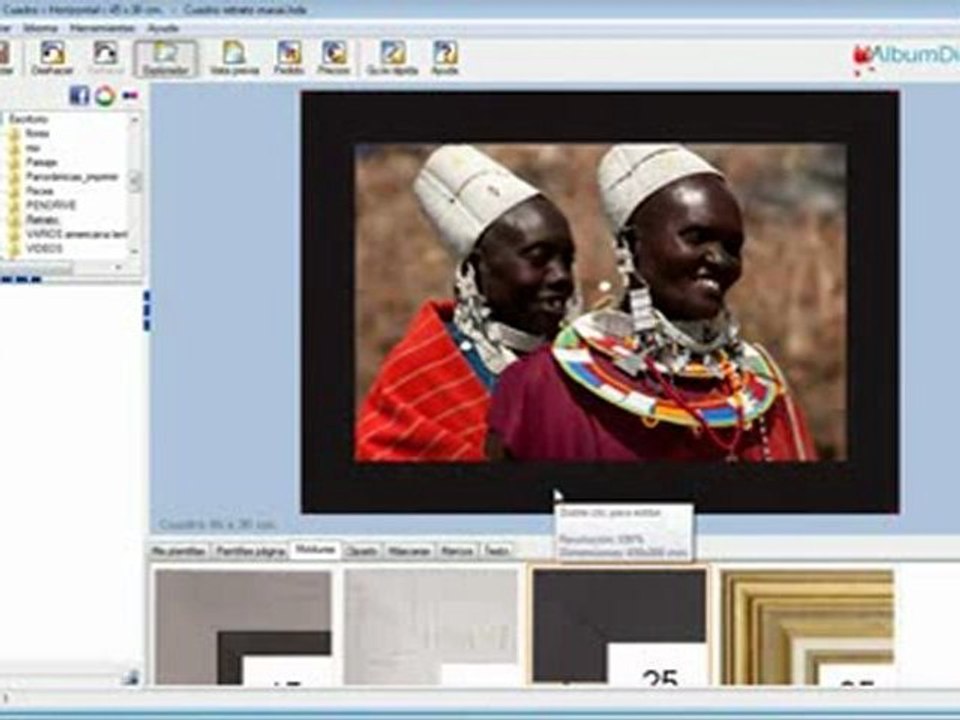This screenshot has width=960, height=720.
Task: Switch to the Texto tab
Action: coord(497,551)
